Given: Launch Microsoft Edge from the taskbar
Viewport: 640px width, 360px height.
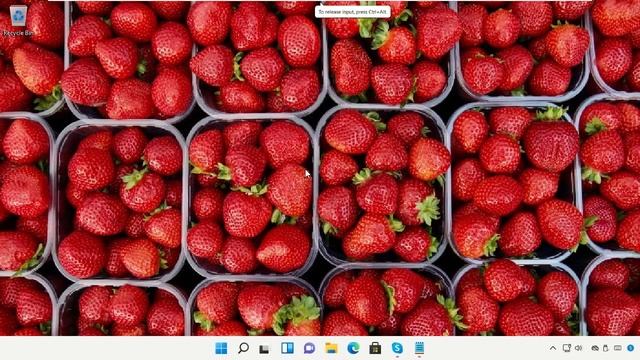Looking at the screenshot, I should click(x=353, y=348).
